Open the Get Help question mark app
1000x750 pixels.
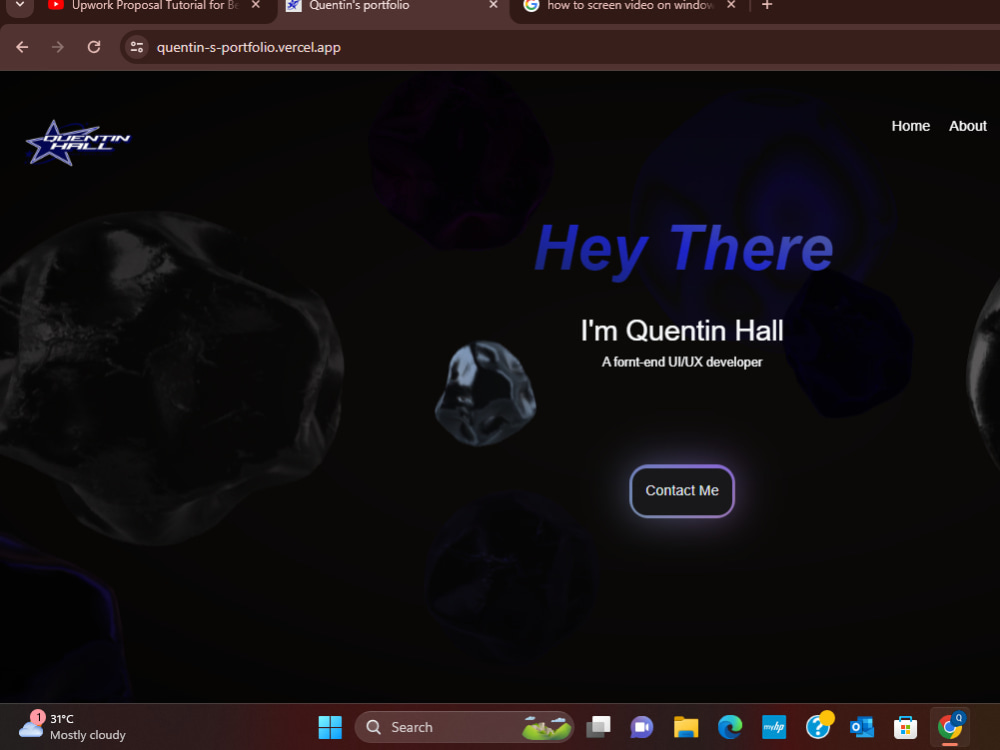(x=819, y=726)
